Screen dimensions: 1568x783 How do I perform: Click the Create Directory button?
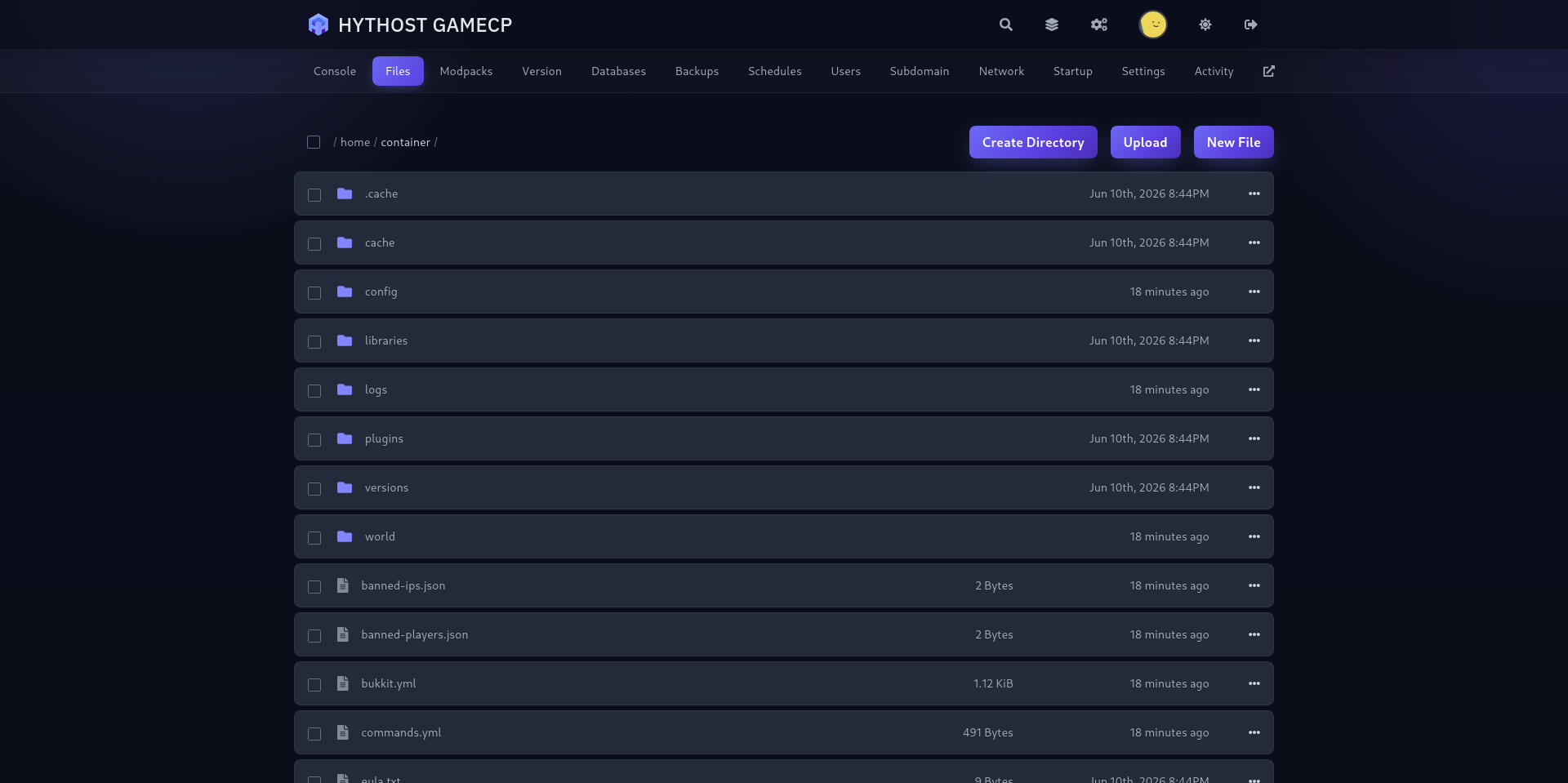pyautogui.click(x=1033, y=142)
